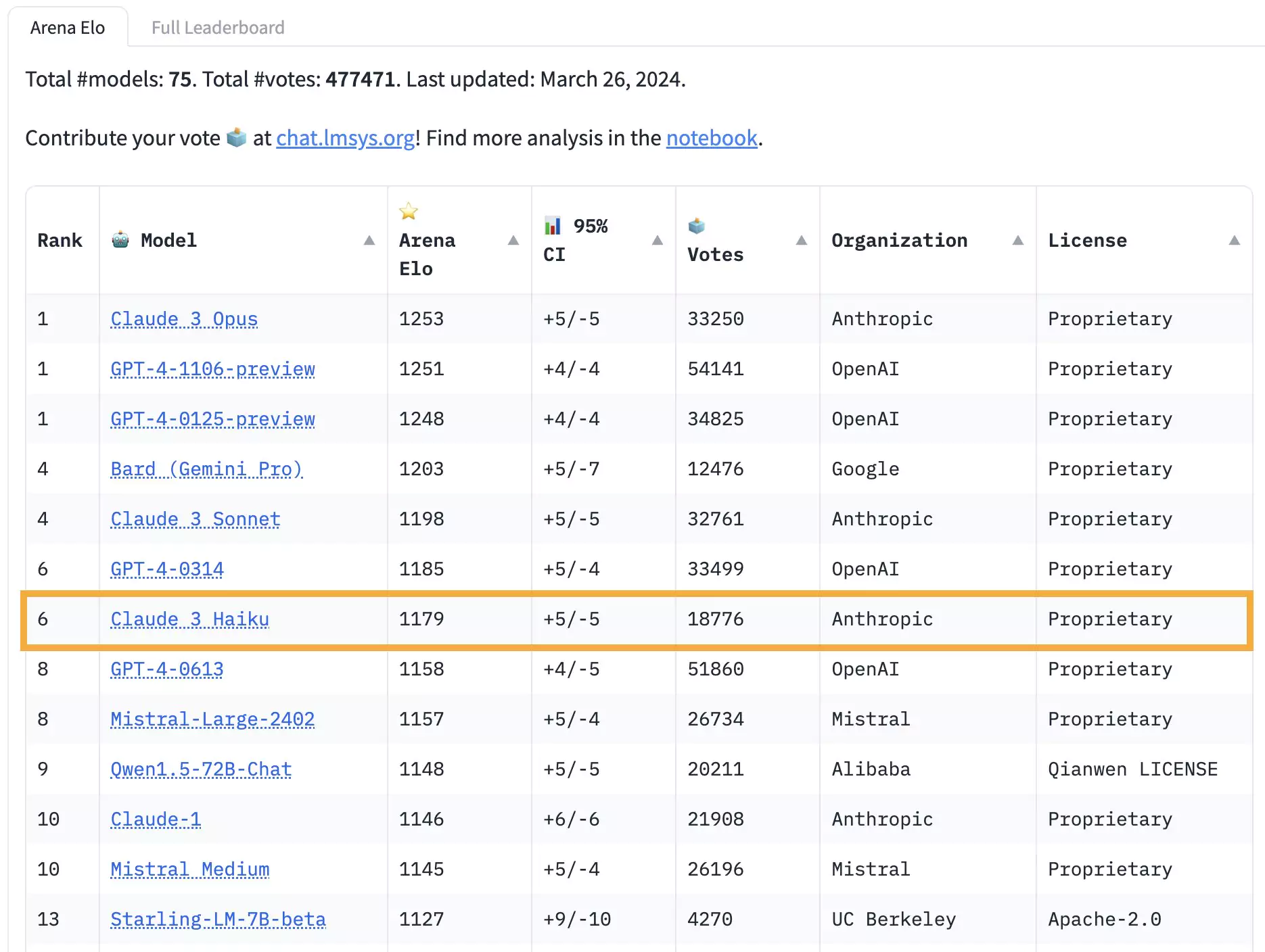Switch to the Full Leaderboard tab
Screen dimensions: 1265x952
tap(218, 28)
